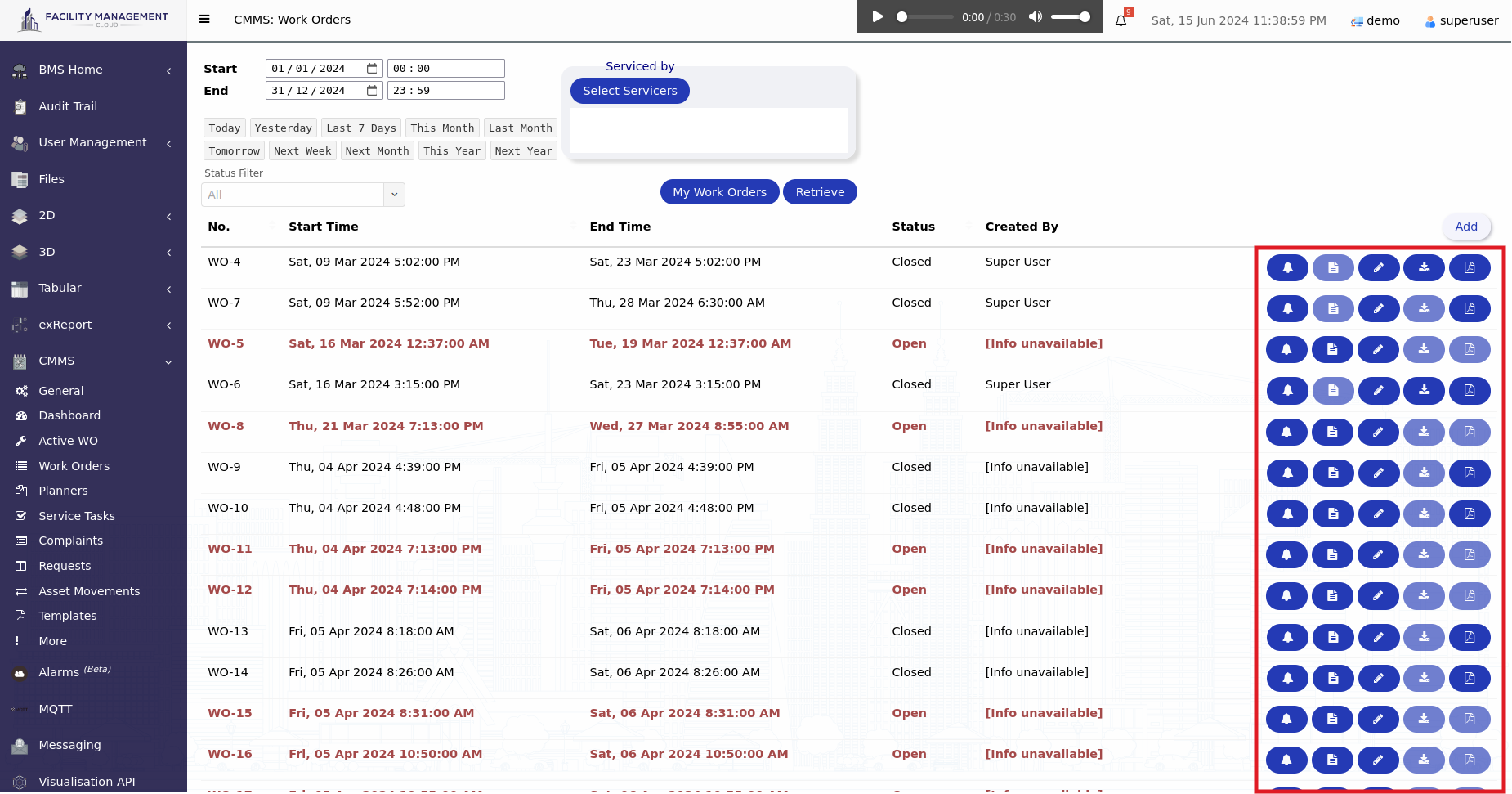Set date range to Today
1512x794 pixels.
tap(225, 128)
